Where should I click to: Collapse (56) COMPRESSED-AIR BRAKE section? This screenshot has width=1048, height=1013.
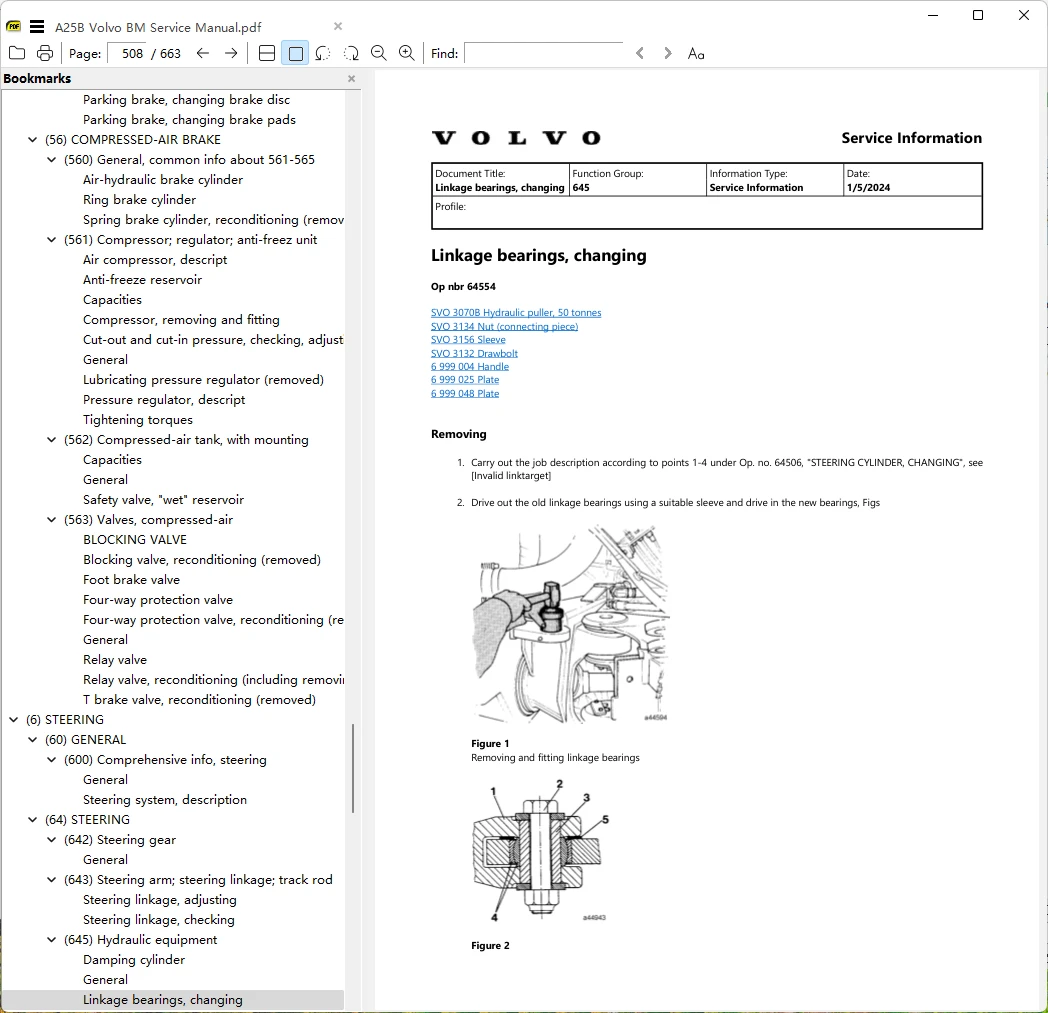coord(32,140)
